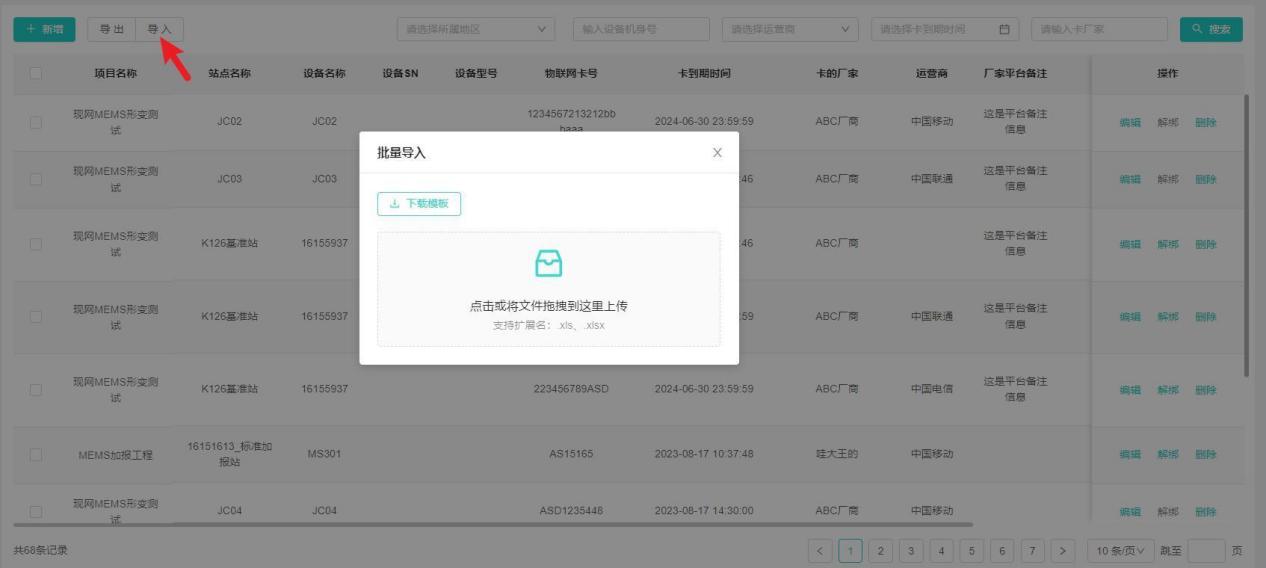Click the vertical scrollbar of the table
This screenshot has width=1266, height=568.
pos(1246,235)
